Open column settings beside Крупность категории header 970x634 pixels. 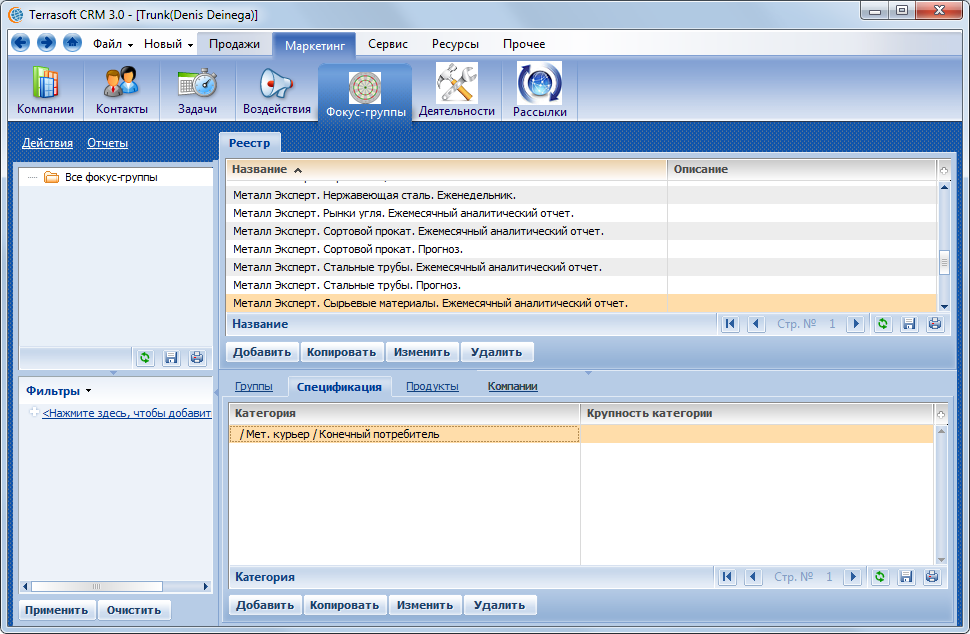tap(941, 414)
